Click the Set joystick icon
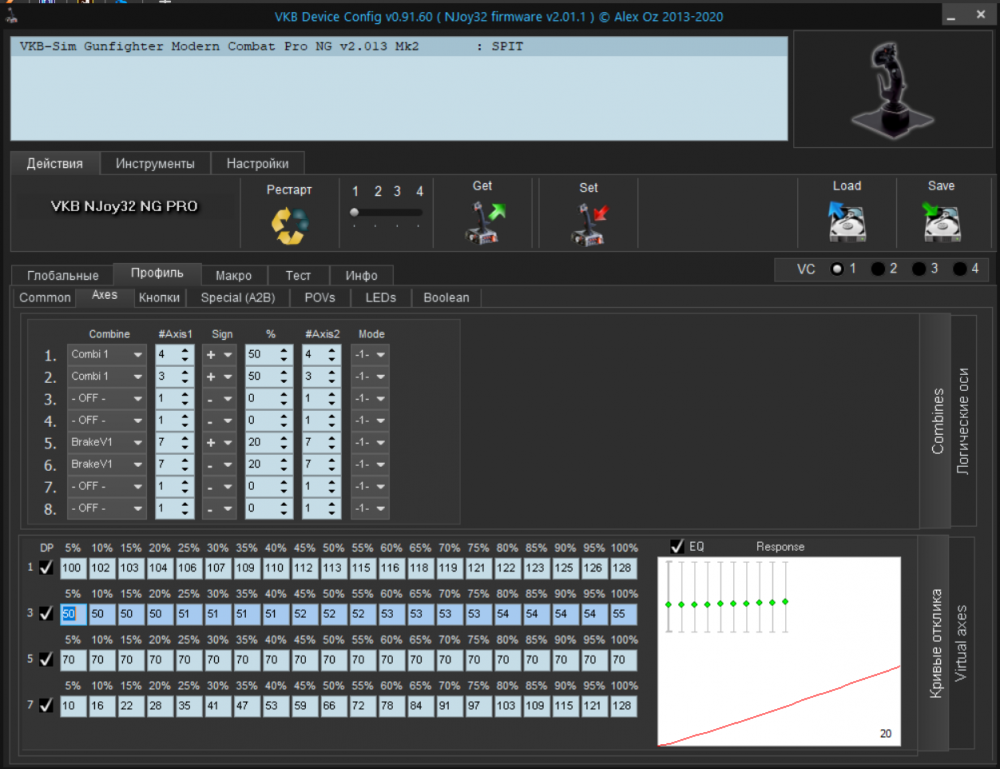The image size is (1000, 769). click(590, 223)
